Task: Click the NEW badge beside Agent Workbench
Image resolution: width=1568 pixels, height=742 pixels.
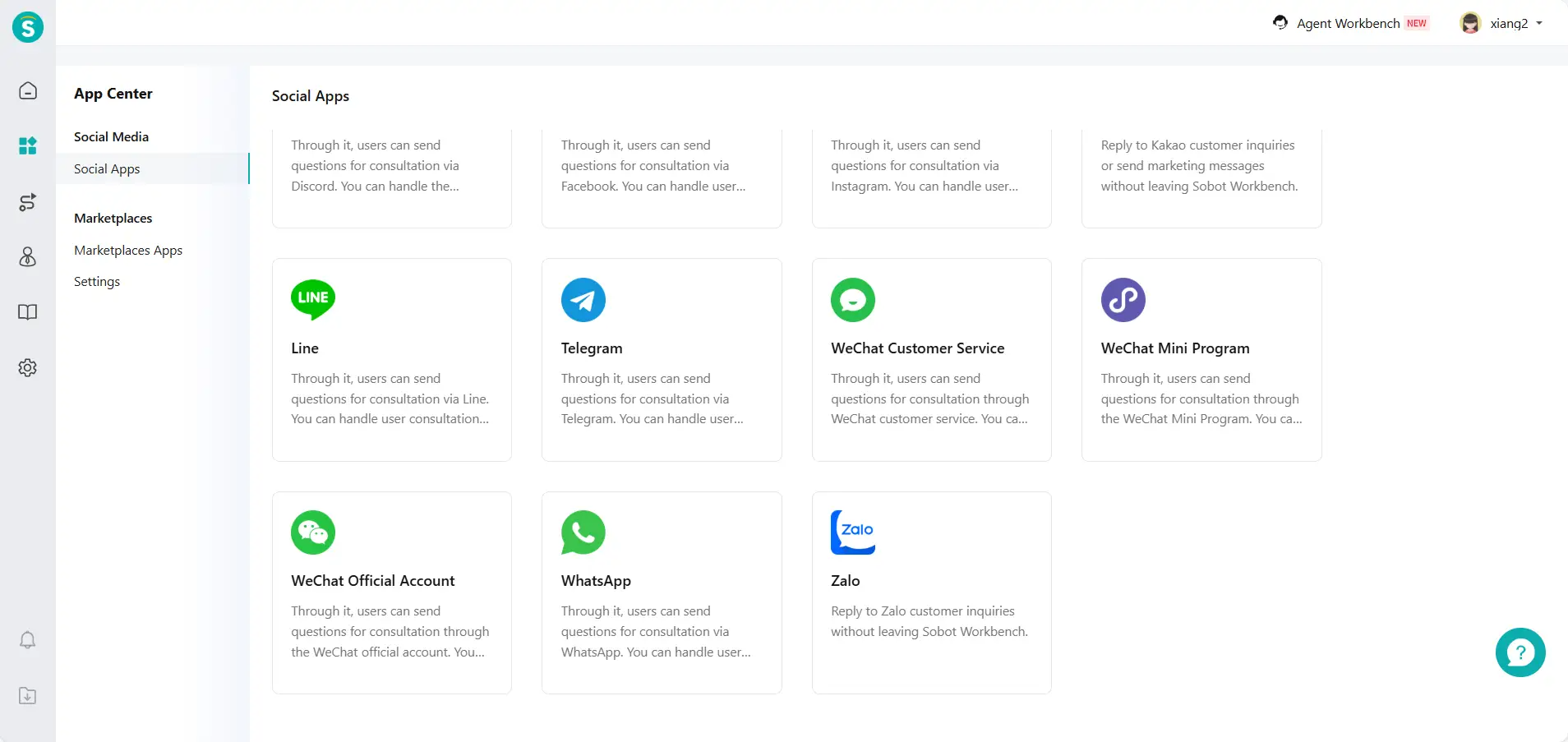Action: coord(1417,23)
